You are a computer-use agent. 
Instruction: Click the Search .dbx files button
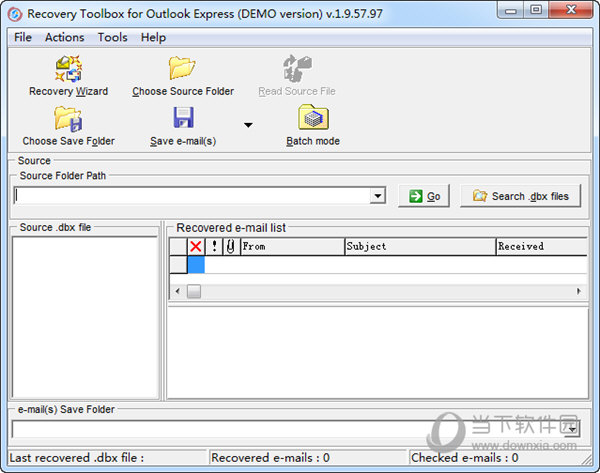520,196
